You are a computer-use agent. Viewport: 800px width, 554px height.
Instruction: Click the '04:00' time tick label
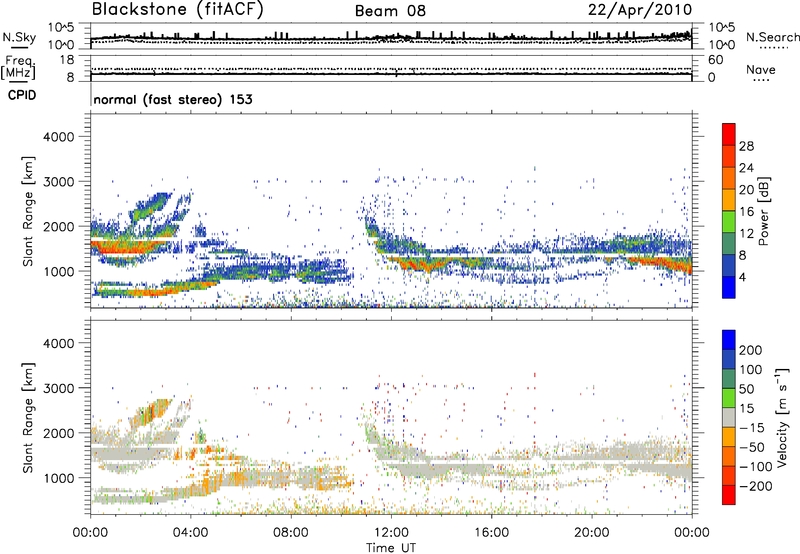click(x=191, y=533)
